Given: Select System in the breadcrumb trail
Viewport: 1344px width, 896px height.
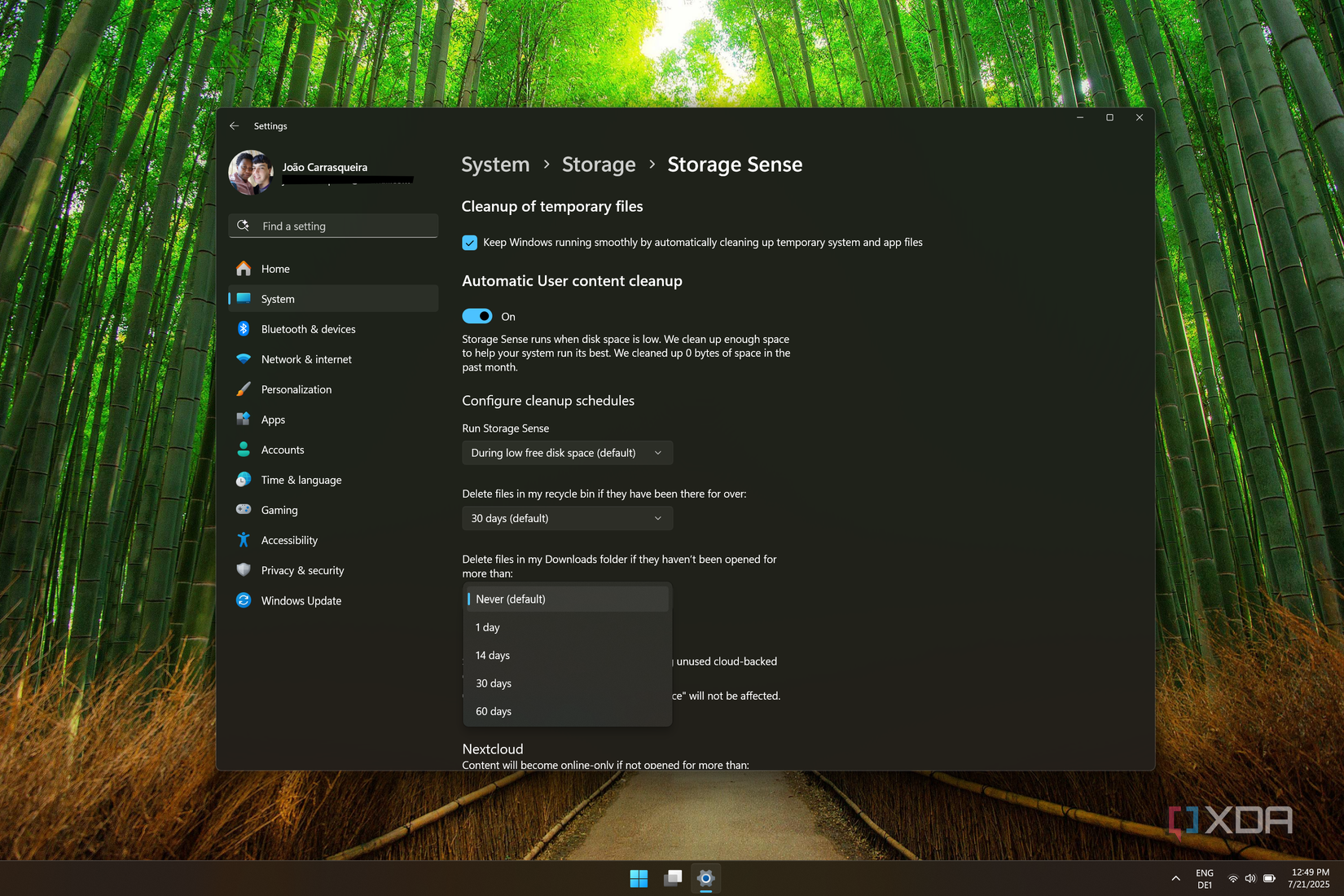Looking at the screenshot, I should (x=494, y=165).
